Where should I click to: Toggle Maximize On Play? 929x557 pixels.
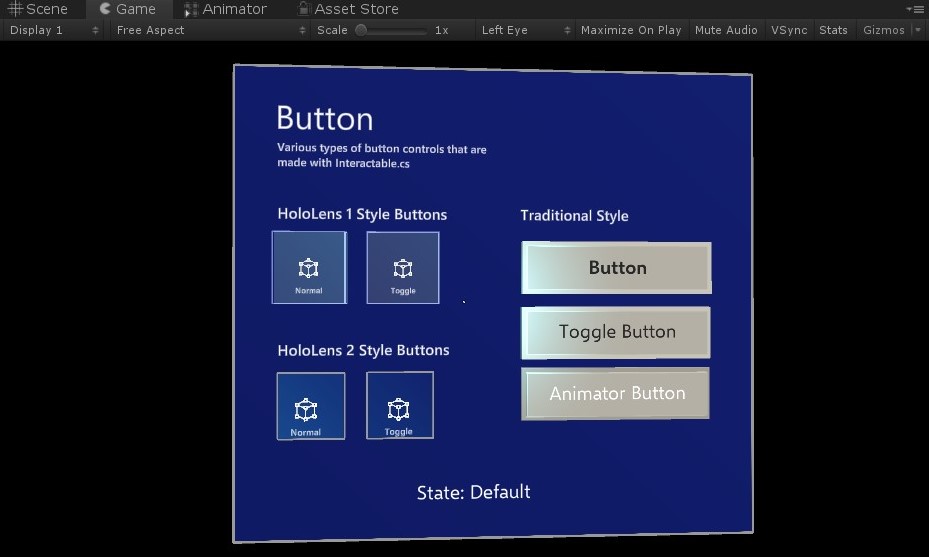[631, 30]
